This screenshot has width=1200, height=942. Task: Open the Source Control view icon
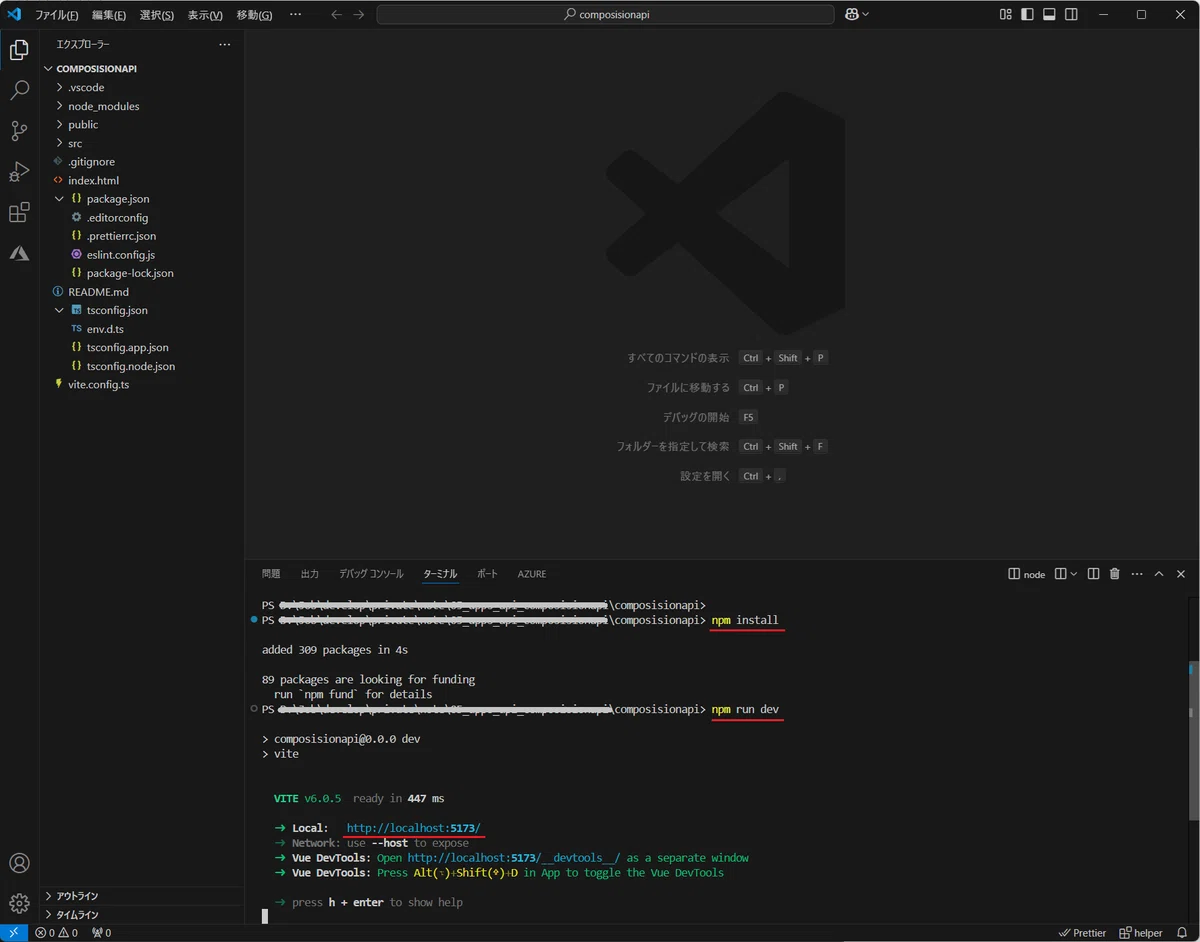tap(19, 131)
